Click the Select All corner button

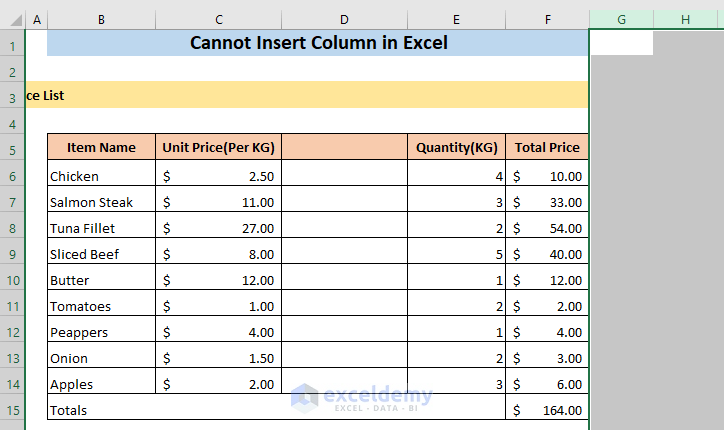[11, 19]
